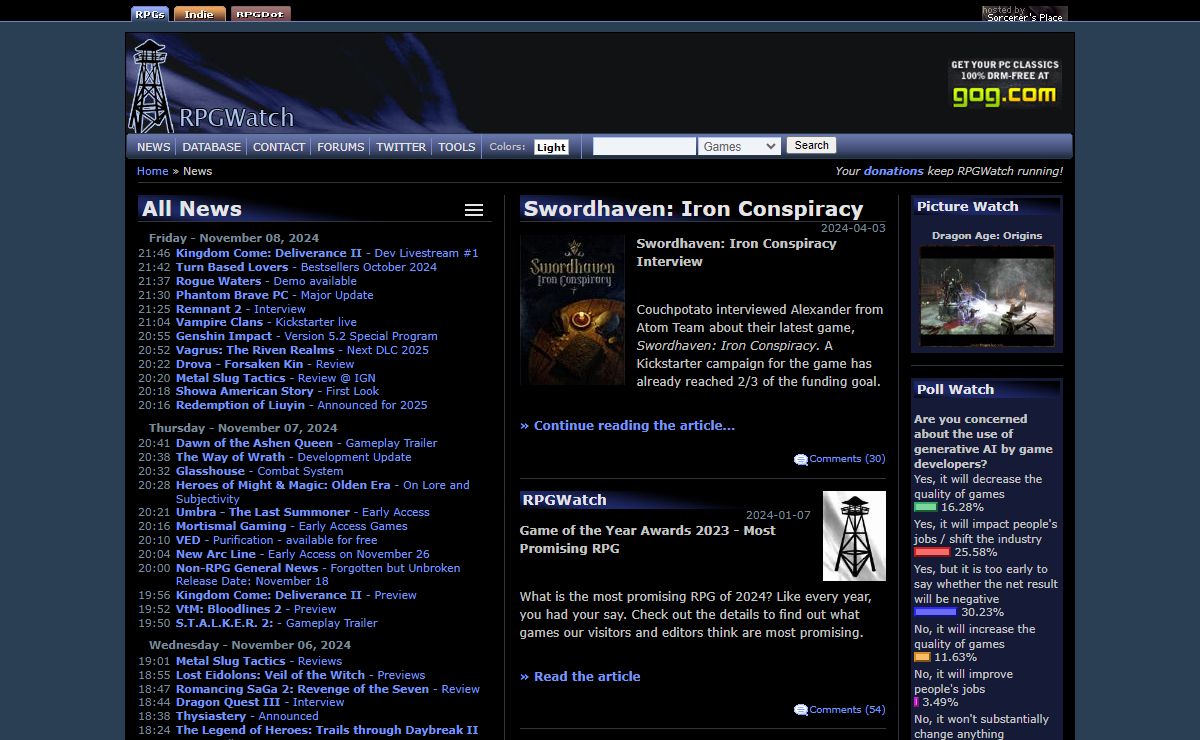Click the blue 30.23% poll result bar
The image size is (1200, 740).
pos(935,612)
